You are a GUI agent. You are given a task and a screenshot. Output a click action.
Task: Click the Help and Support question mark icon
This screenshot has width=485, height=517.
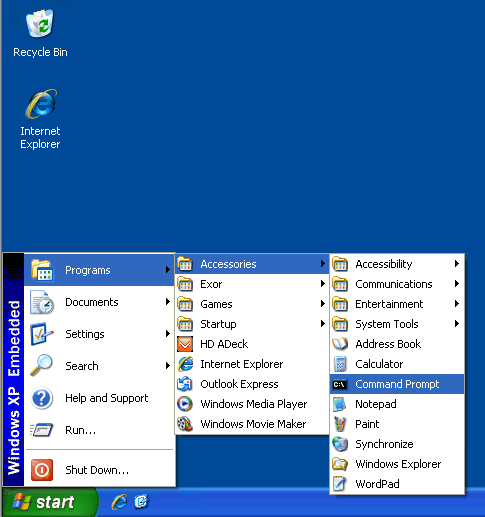(42, 398)
